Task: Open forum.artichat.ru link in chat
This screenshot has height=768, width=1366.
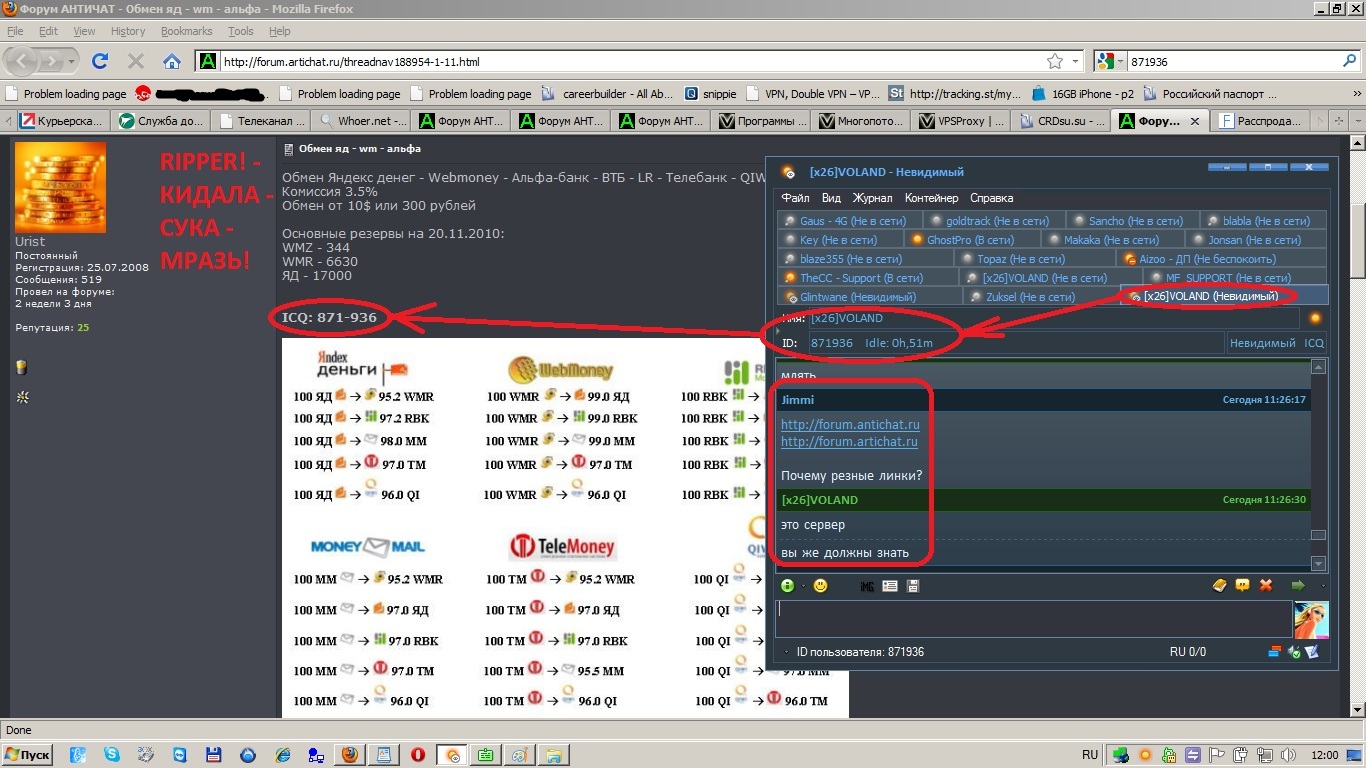Action: (849, 442)
